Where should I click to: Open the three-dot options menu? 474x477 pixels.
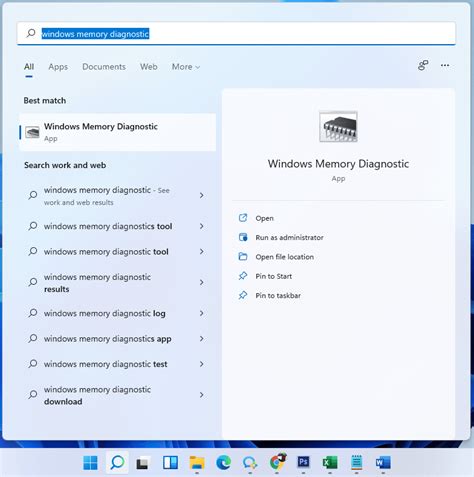coord(445,65)
